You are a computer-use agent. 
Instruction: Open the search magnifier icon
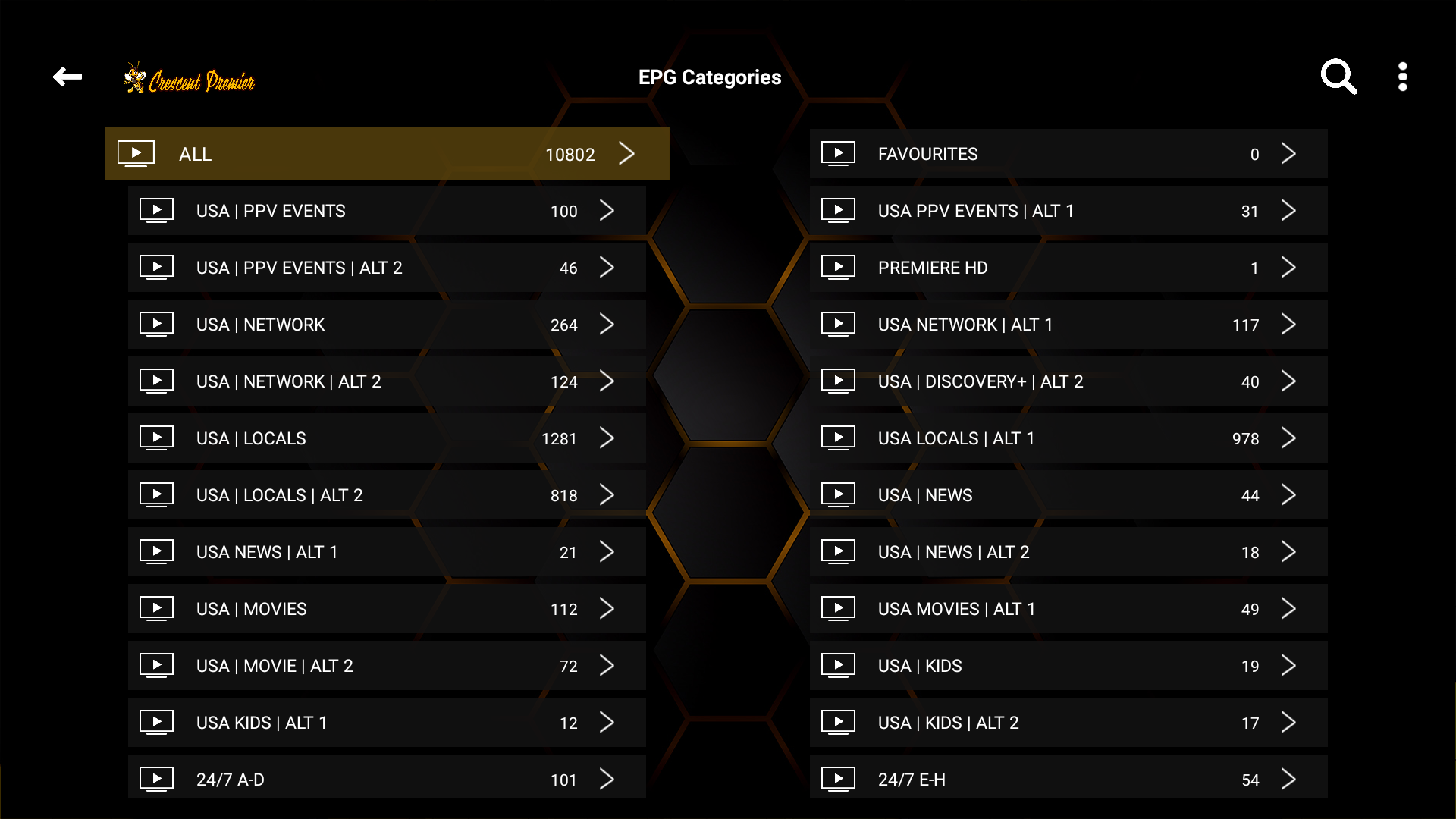[x=1338, y=77]
